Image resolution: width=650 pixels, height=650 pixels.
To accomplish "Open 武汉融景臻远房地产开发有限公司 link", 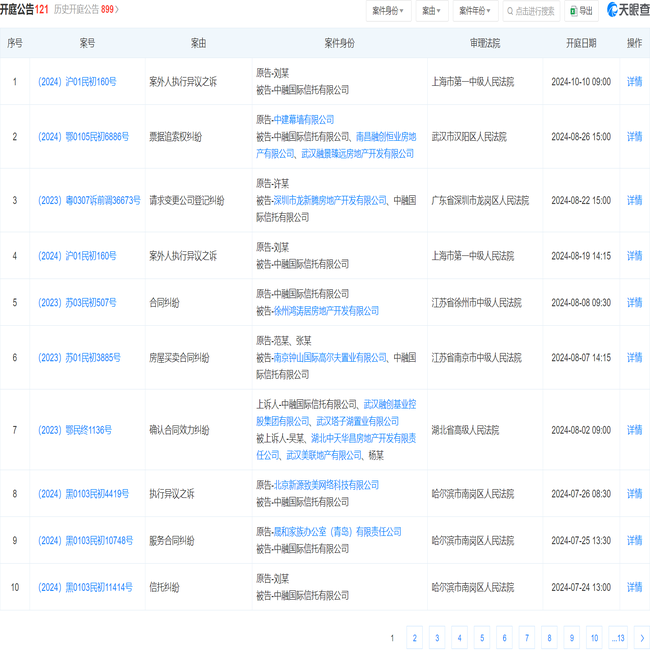I will click(357, 154).
